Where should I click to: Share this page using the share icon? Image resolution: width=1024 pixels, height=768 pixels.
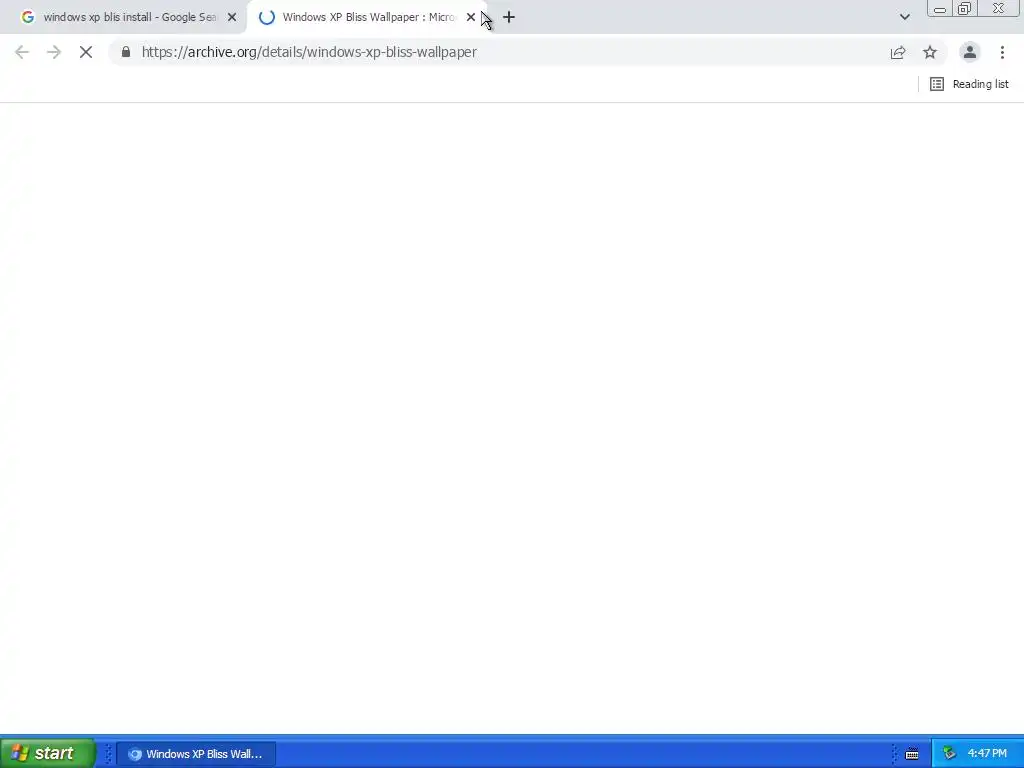point(898,52)
